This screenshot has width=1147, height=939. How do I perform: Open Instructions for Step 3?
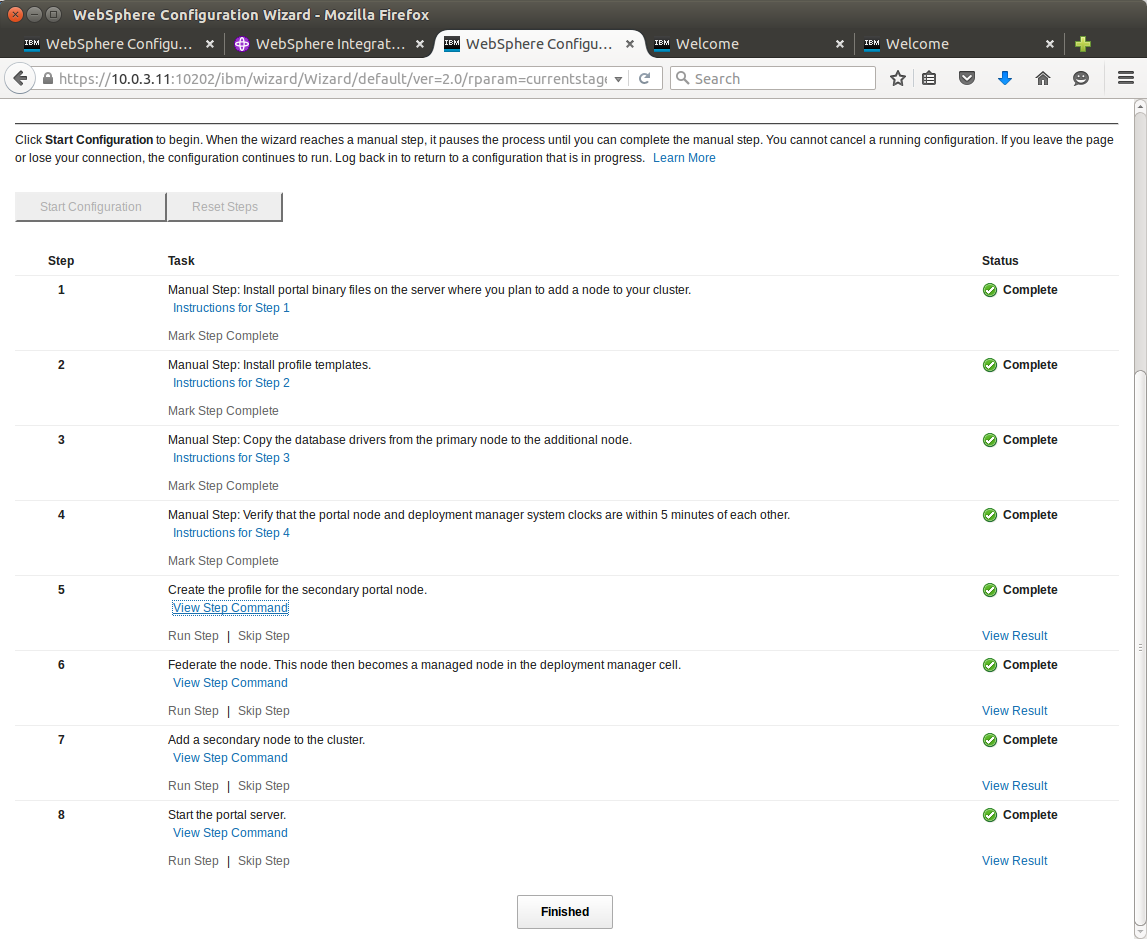coord(231,458)
